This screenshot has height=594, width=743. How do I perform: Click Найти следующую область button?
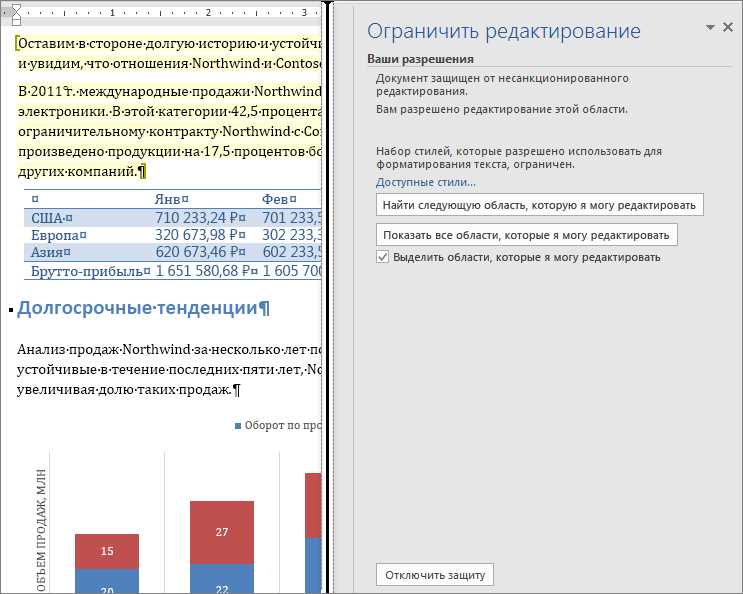tap(539, 205)
